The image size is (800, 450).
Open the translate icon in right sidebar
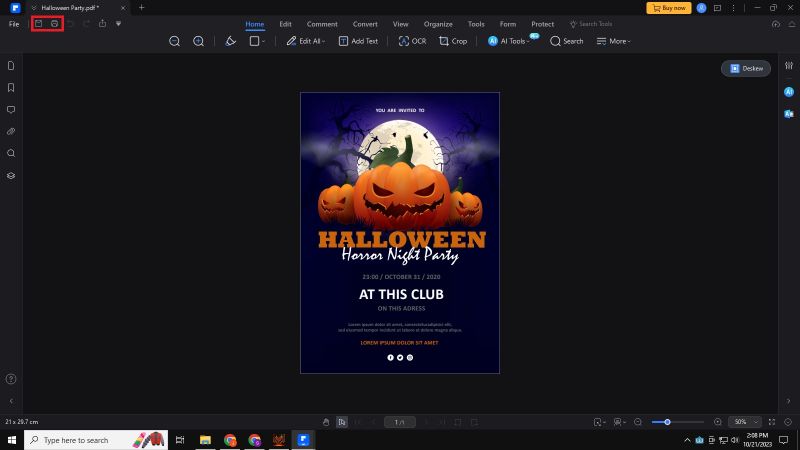point(789,114)
